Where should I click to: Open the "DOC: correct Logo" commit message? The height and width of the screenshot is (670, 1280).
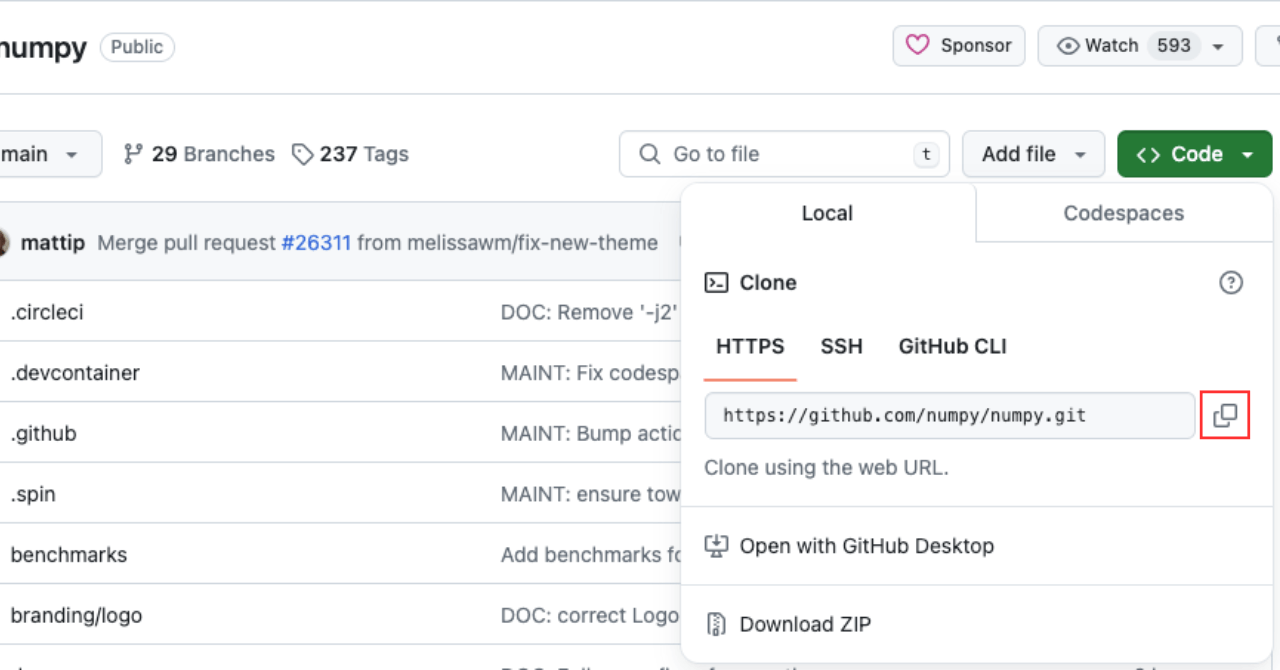pyautogui.click(x=591, y=616)
